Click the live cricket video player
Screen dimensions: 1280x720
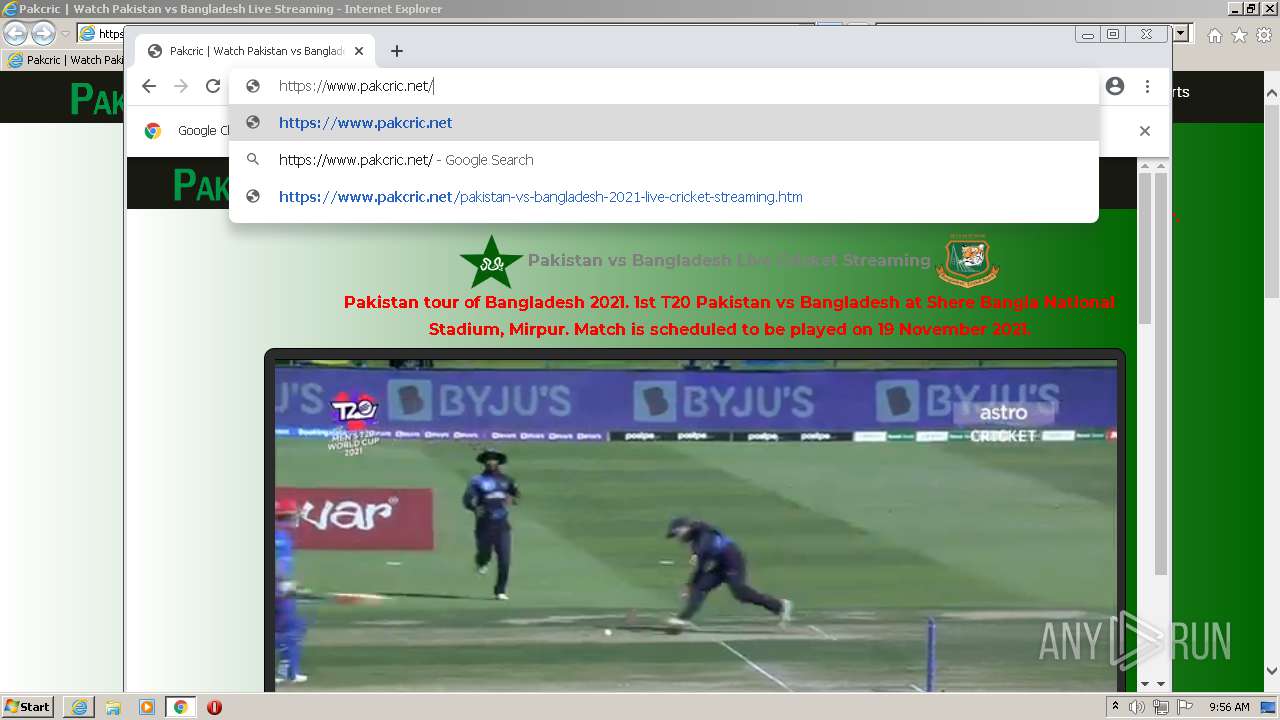(695, 525)
